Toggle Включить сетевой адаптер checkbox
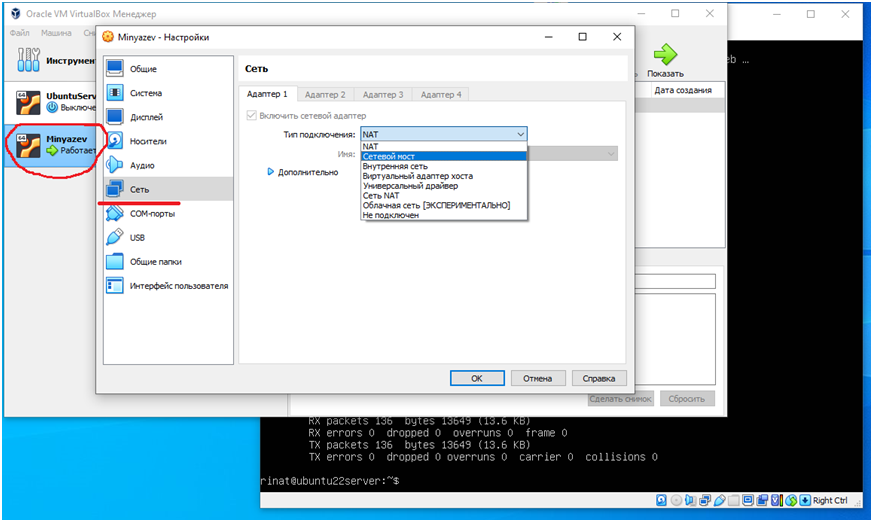The image size is (873, 522). point(252,116)
